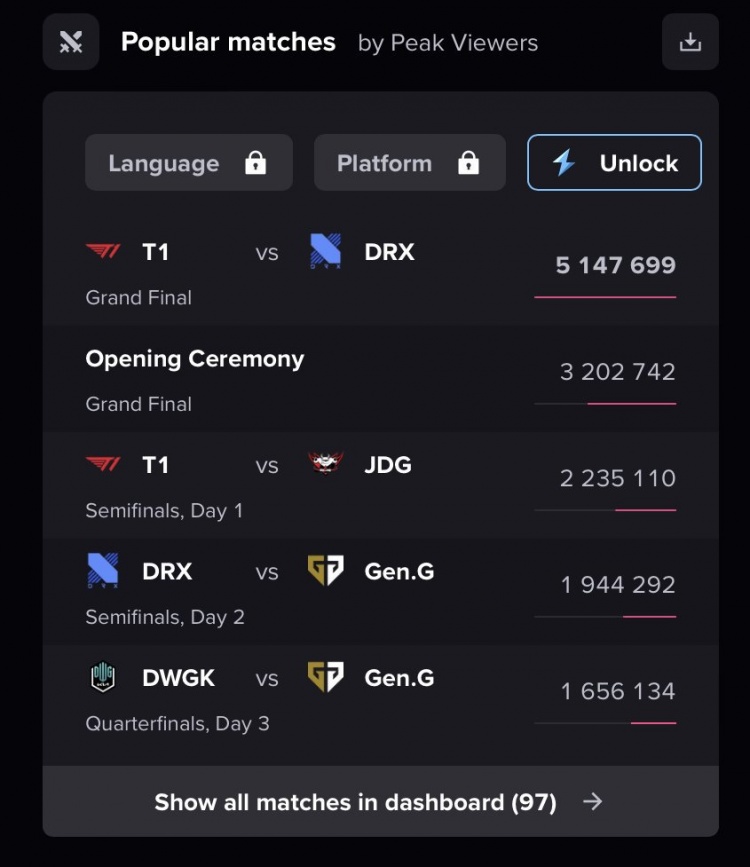Viewport: 750px width, 867px height.
Task: Click DRX logo in Semifinals Day 2
Action: (103, 571)
